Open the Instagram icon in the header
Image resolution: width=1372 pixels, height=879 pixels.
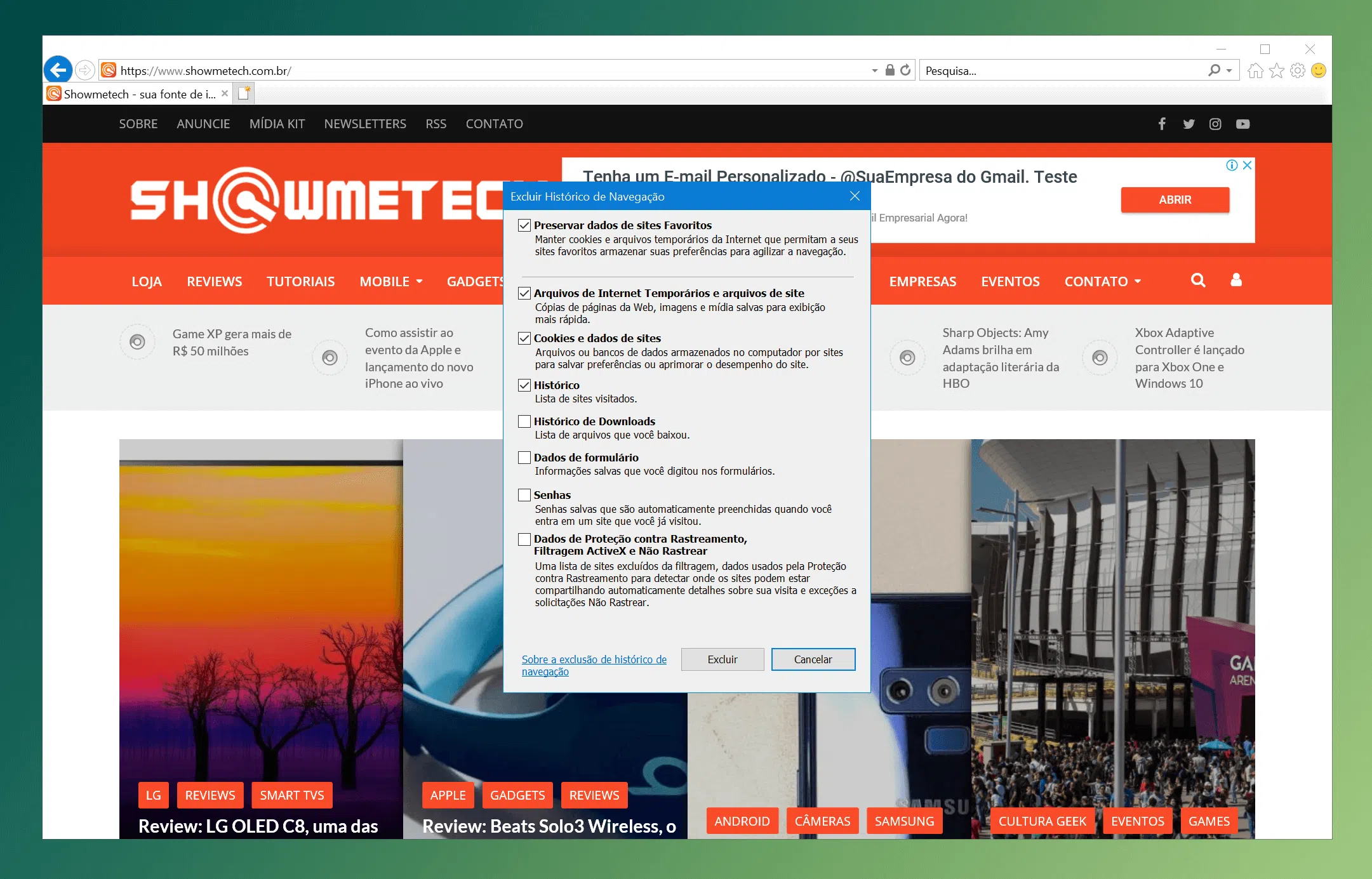point(1215,124)
